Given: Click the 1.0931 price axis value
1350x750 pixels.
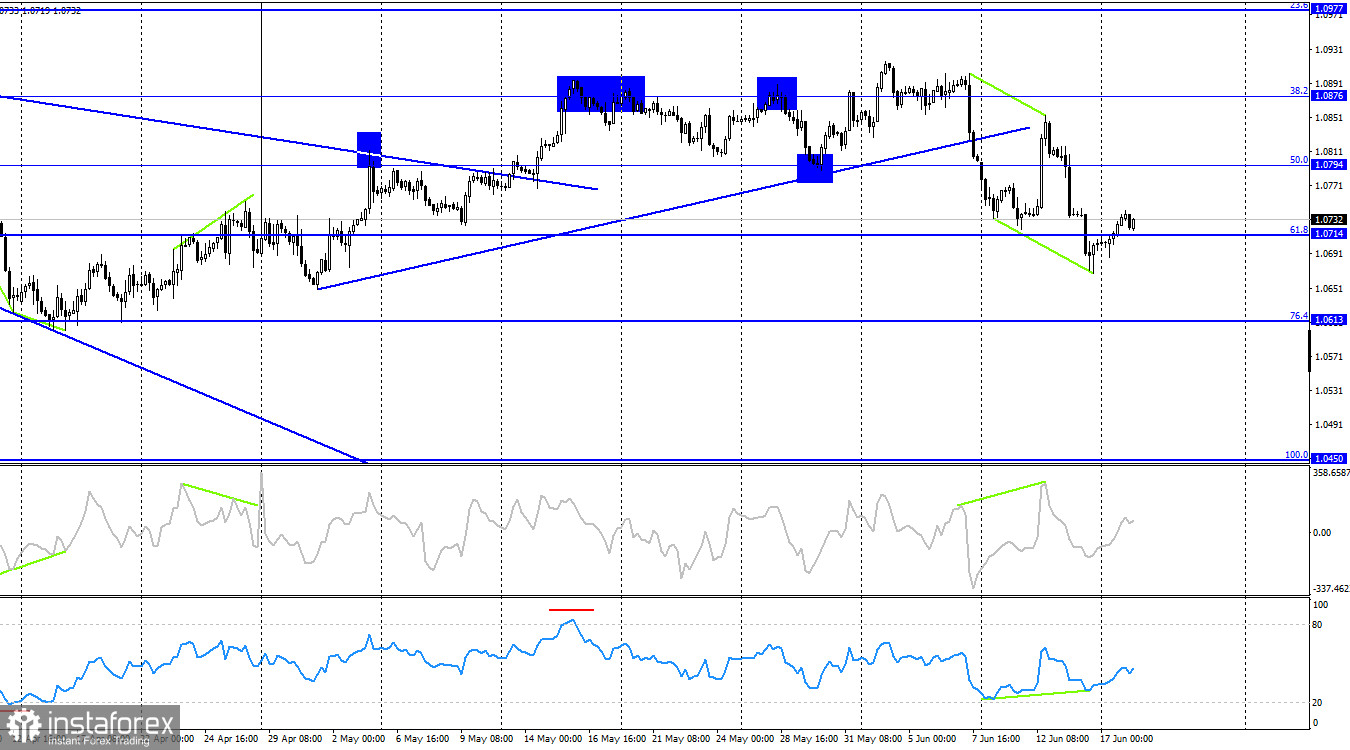Looking at the screenshot, I should click(1329, 49).
